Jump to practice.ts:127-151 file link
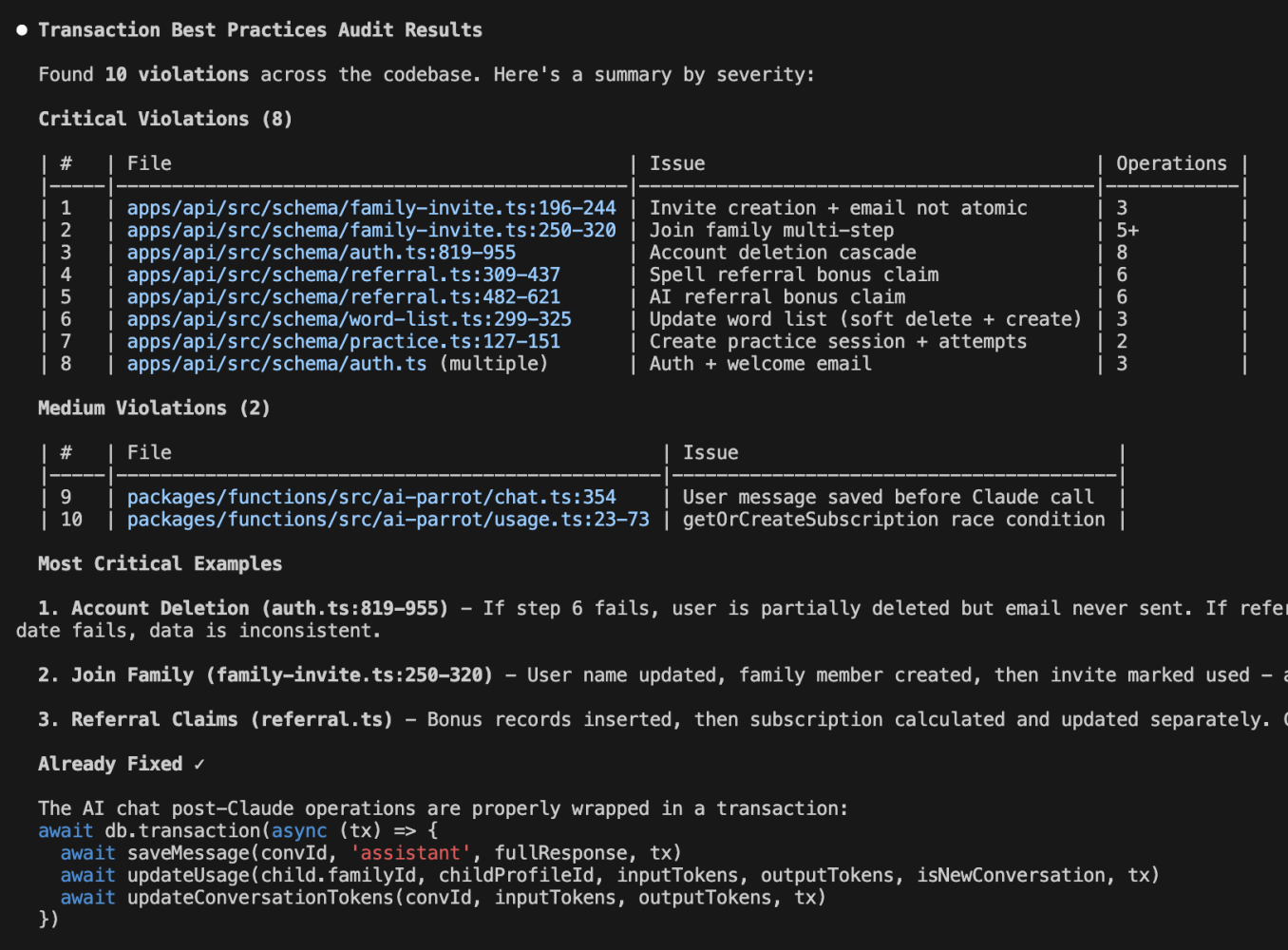 tap(343, 341)
